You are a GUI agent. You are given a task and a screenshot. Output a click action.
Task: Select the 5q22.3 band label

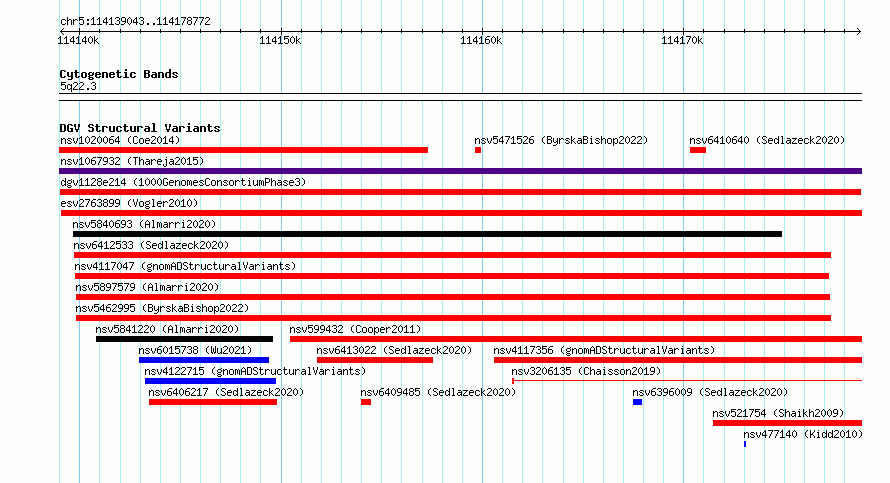[78, 86]
